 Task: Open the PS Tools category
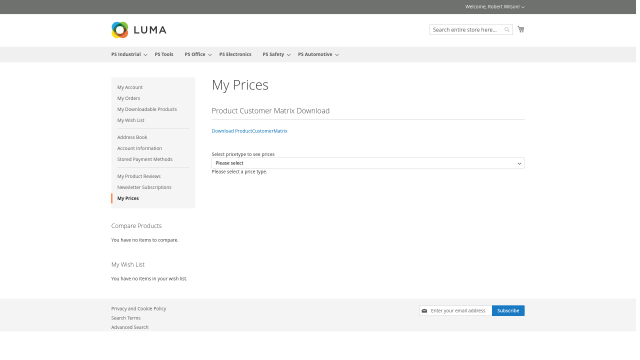(x=164, y=54)
